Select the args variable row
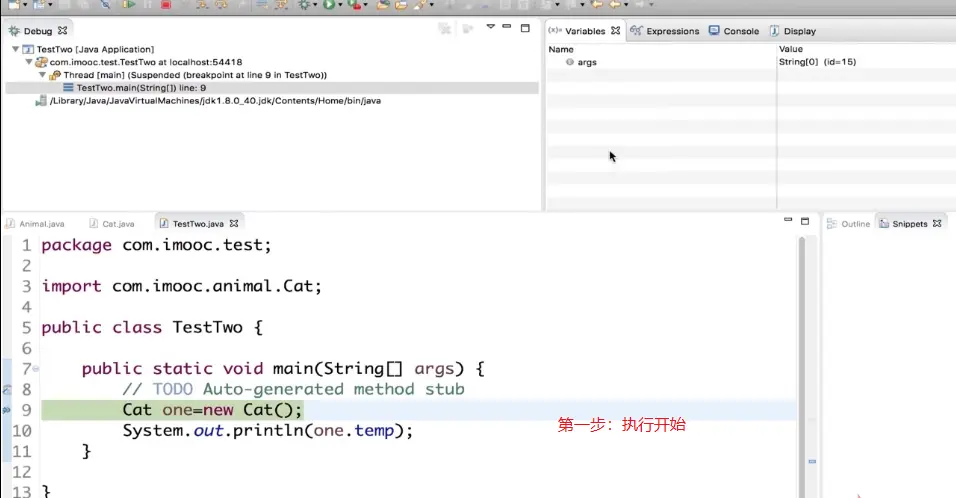The width and height of the screenshot is (956, 498). click(751, 62)
